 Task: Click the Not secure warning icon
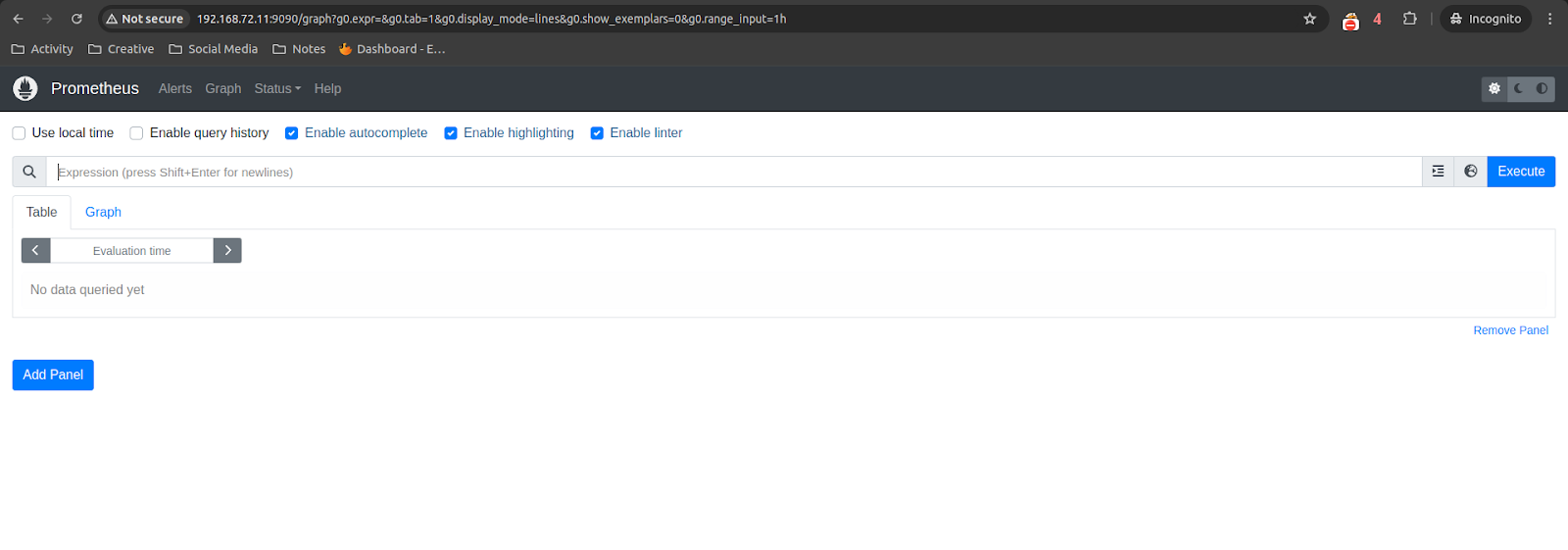pos(112,19)
